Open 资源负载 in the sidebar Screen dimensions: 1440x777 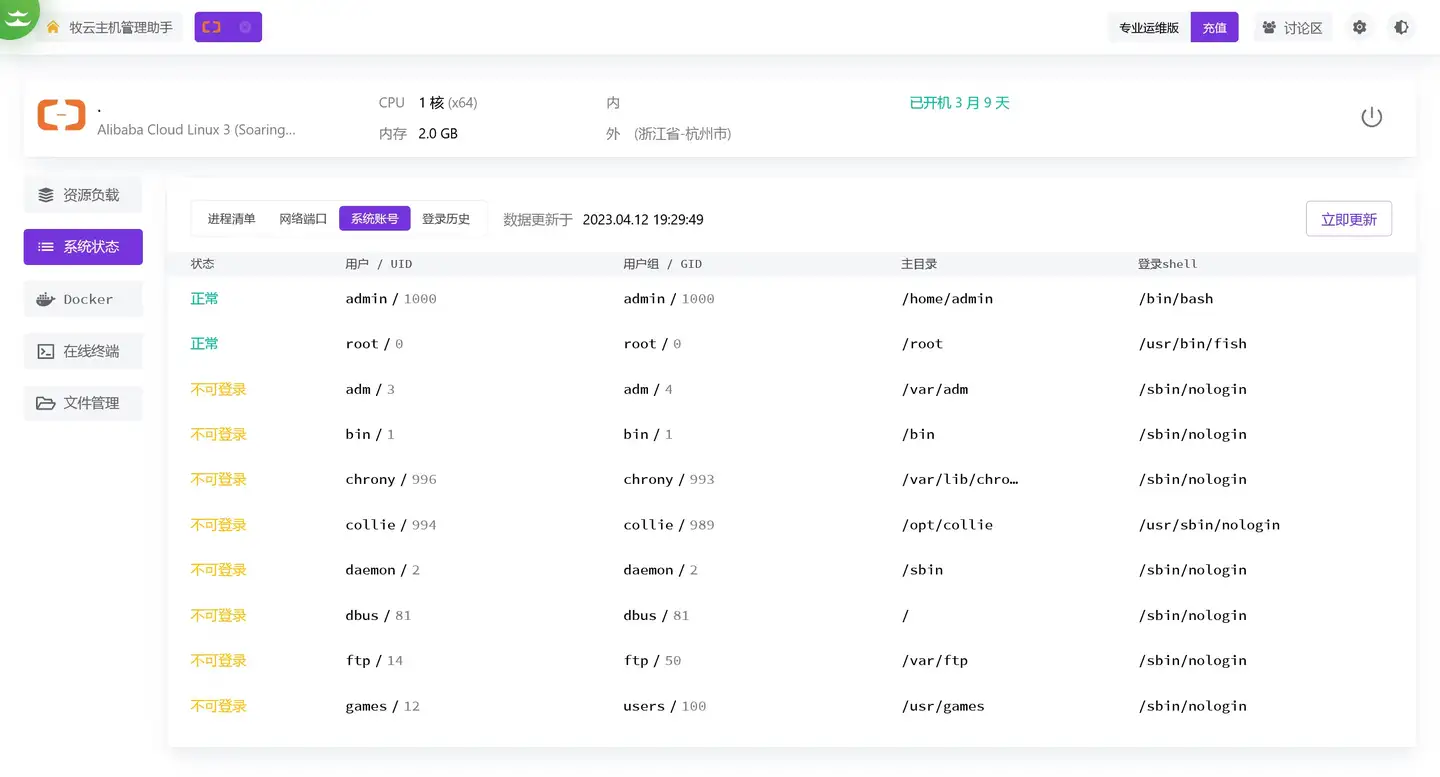83,195
